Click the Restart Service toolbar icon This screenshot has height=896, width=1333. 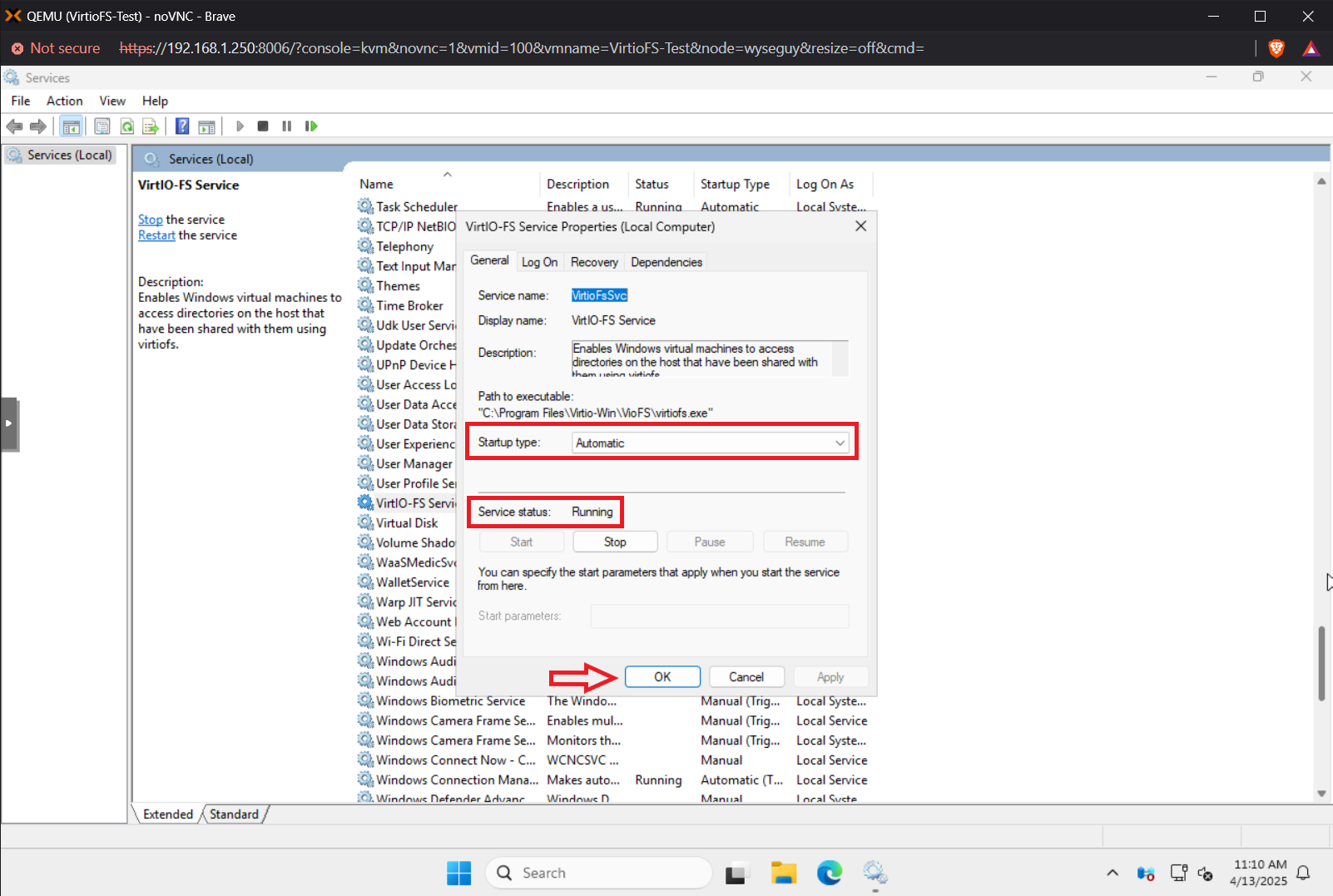tap(311, 126)
